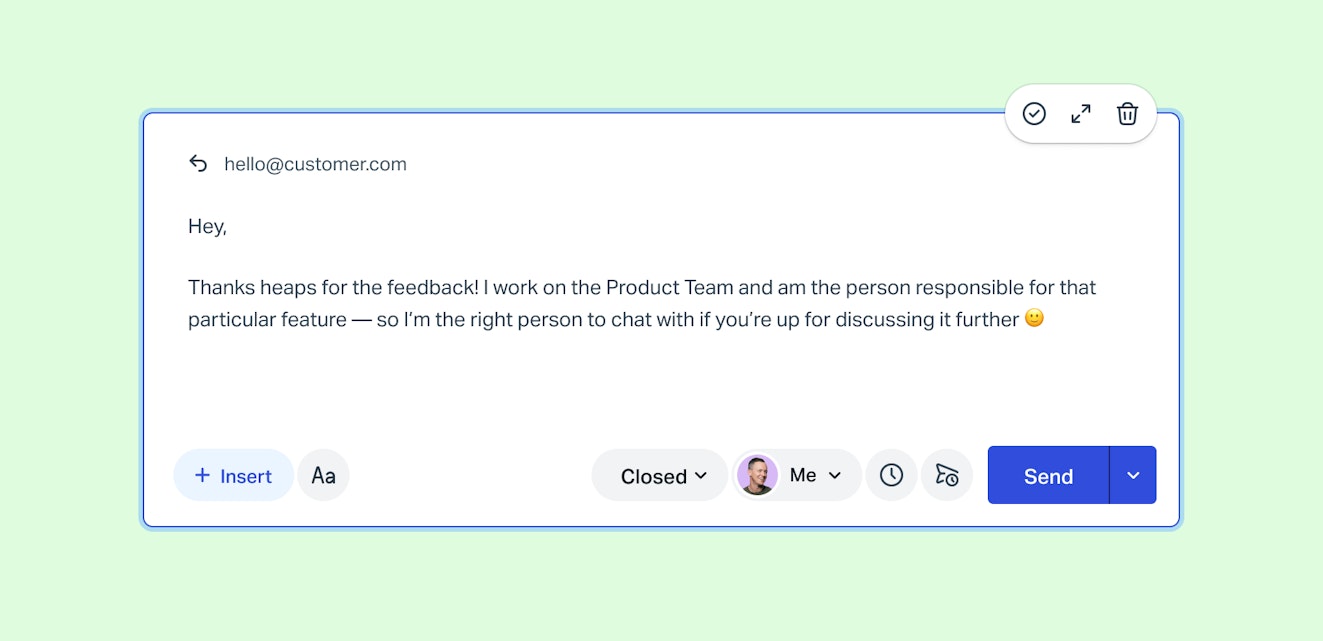The height and width of the screenshot is (641, 1323).
Task: Click the circled checkmark icon
Action: coord(1034,114)
